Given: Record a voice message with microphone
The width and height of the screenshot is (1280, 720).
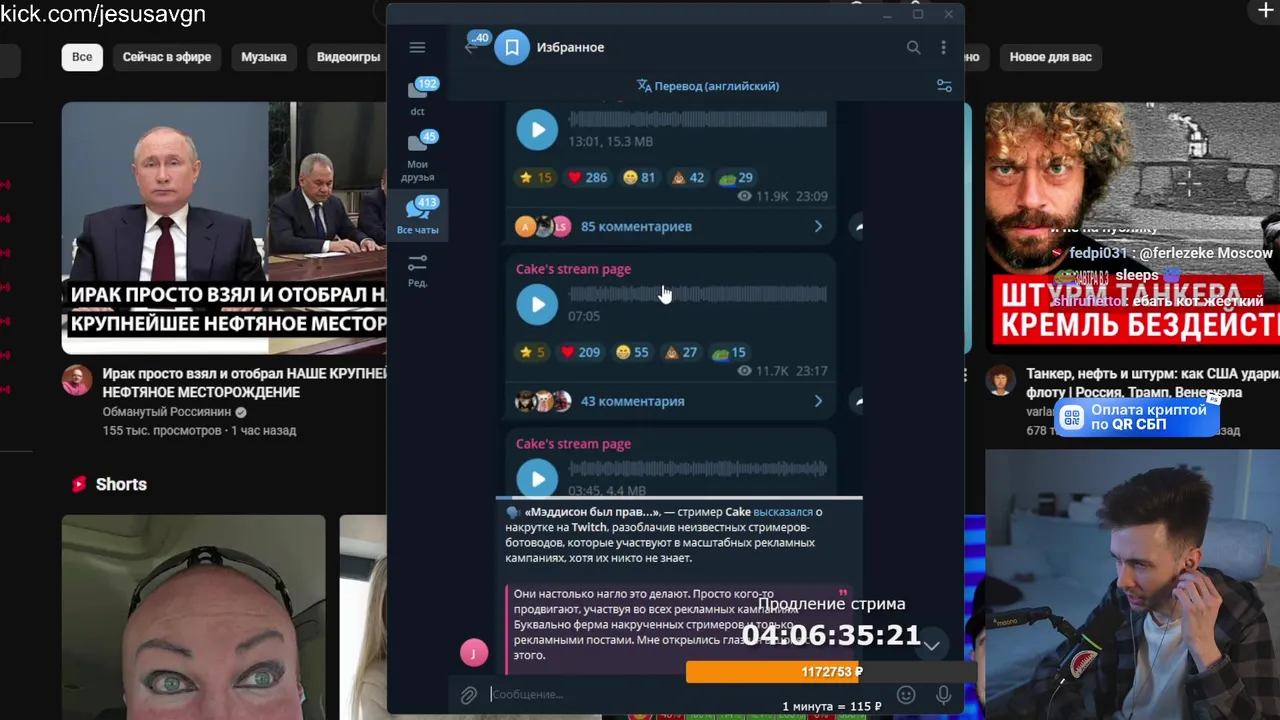Looking at the screenshot, I should [943, 695].
